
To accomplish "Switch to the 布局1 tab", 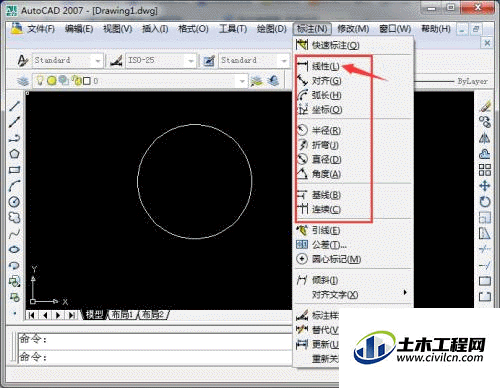I will pyautogui.click(x=122, y=315).
